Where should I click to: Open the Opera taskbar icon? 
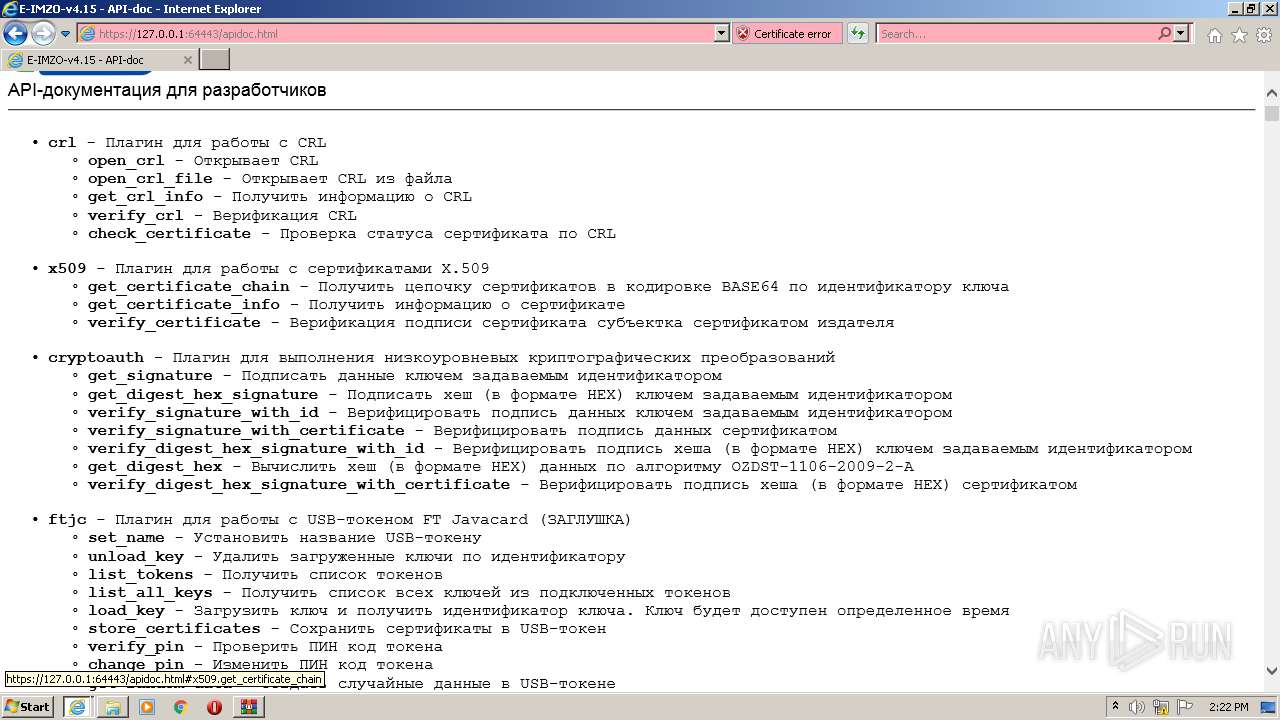pos(214,707)
